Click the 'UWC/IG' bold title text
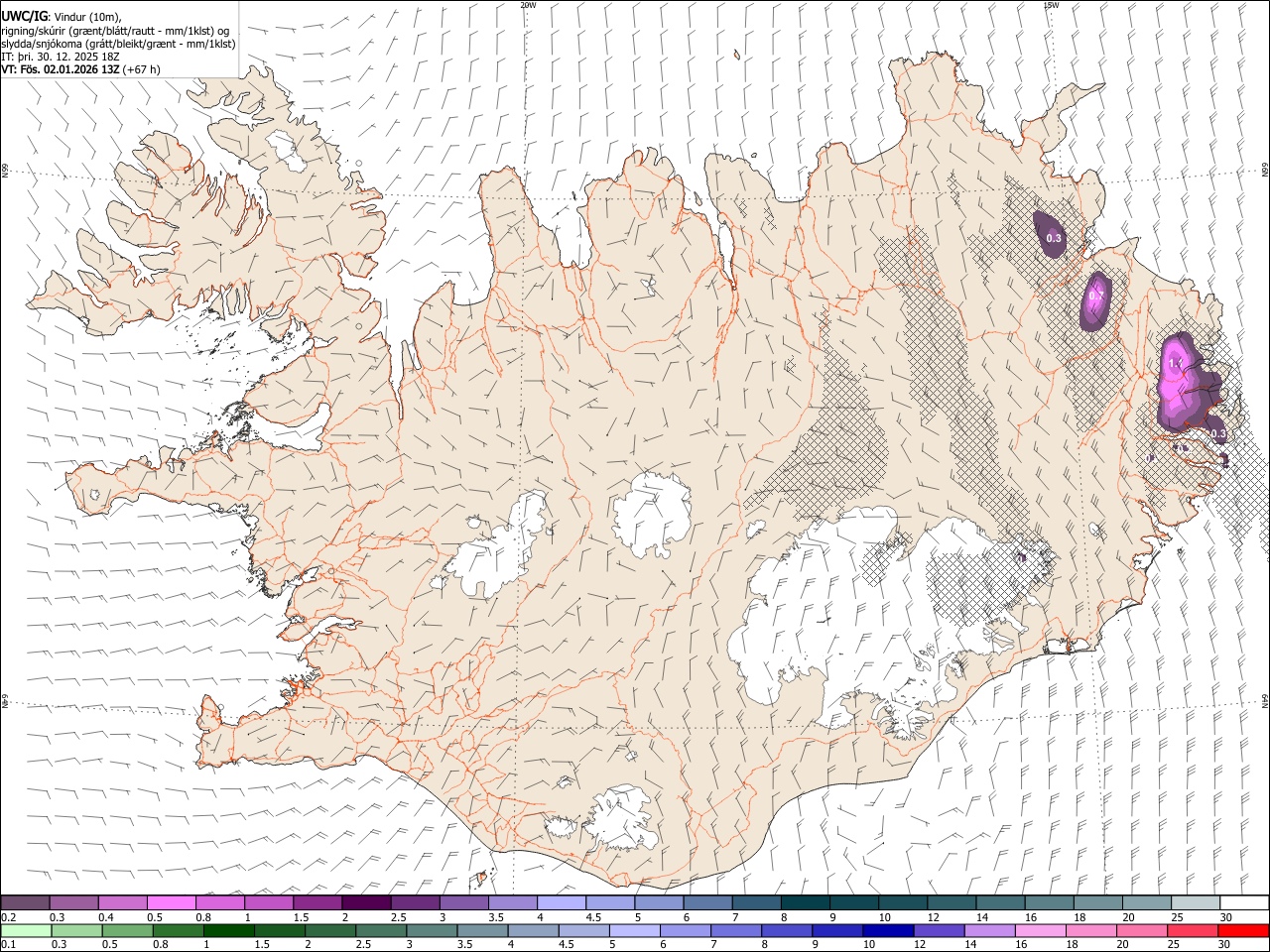Viewport: 1270px width, 952px height. pyautogui.click(x=24, y=15)
